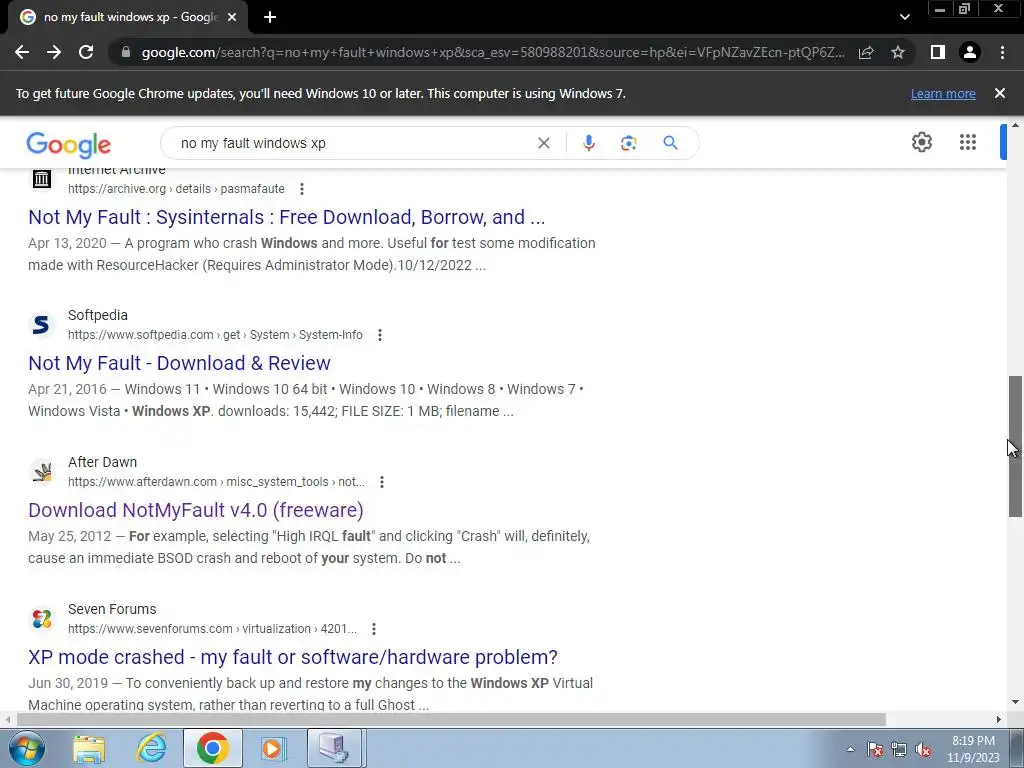This screenshot has width=1024, height=768.
Task: Open 'Not My Fault : Sysinternals' result
Action: 287,217
